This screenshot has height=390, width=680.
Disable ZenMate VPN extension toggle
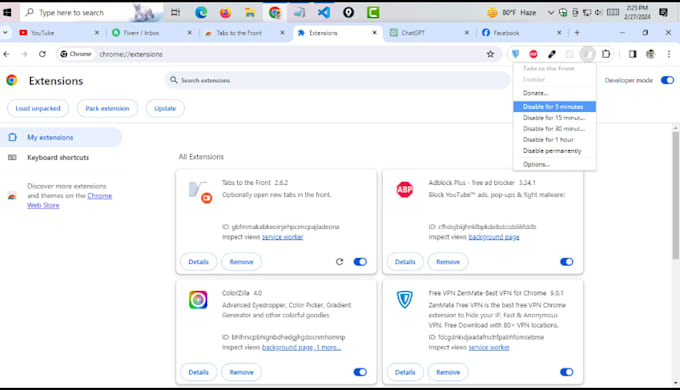point(566,372)
